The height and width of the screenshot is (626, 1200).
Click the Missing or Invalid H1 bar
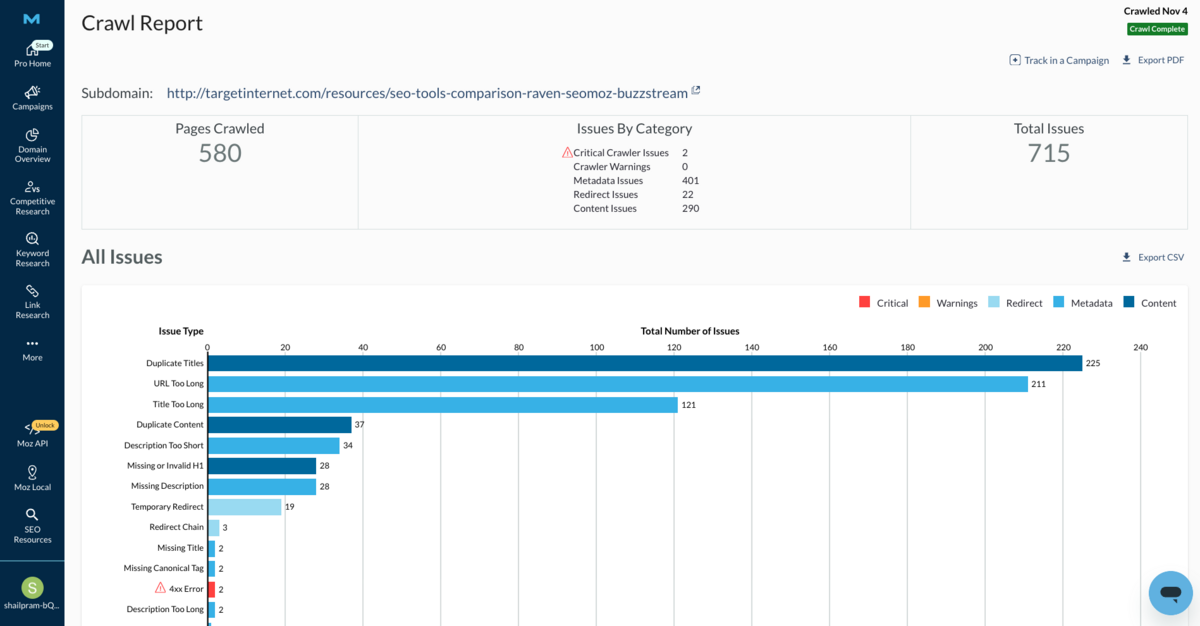pyautogui.click(x=262, y=466)
